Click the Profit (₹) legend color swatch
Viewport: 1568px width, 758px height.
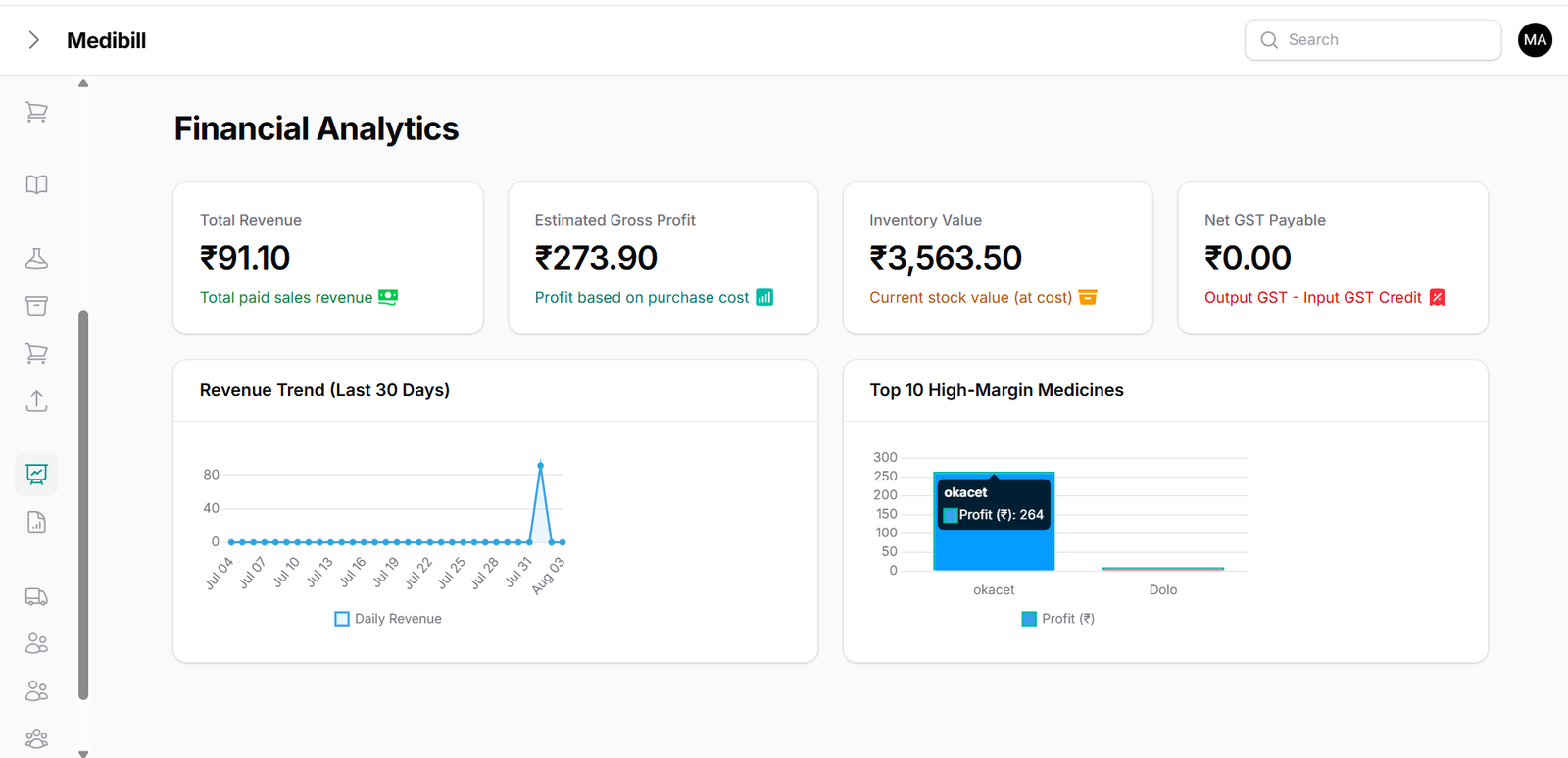1029,619
